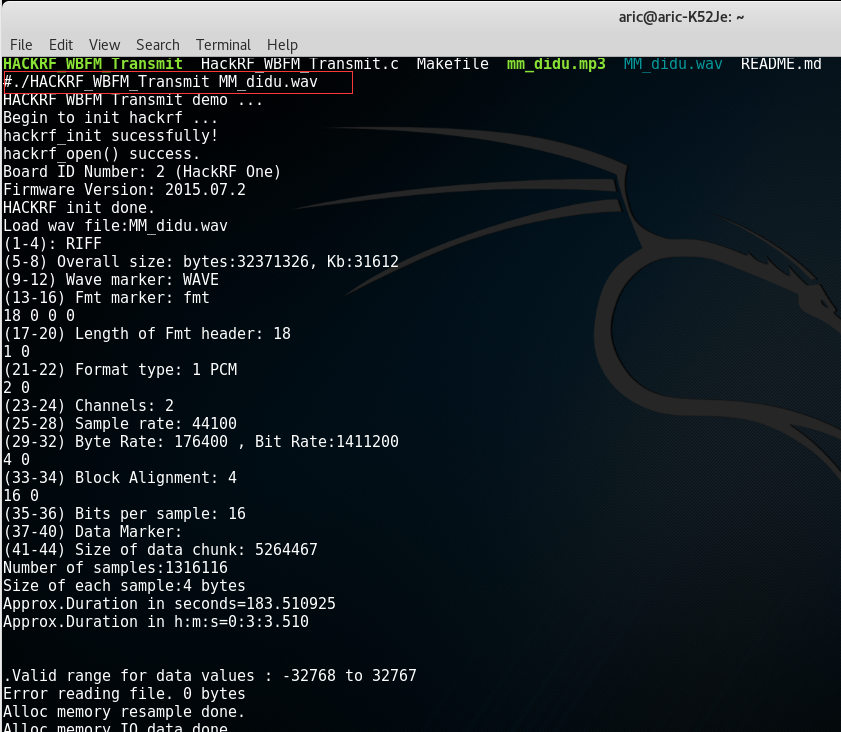This screenshot has width=841, height=732.
Task: Click the 'Format type: 1 PCM' line
Action: click(120, 369)
